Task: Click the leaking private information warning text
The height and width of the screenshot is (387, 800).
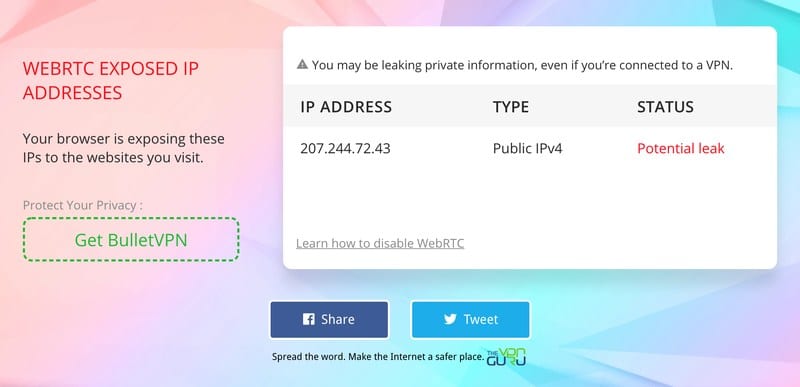Action: (522, 65)
